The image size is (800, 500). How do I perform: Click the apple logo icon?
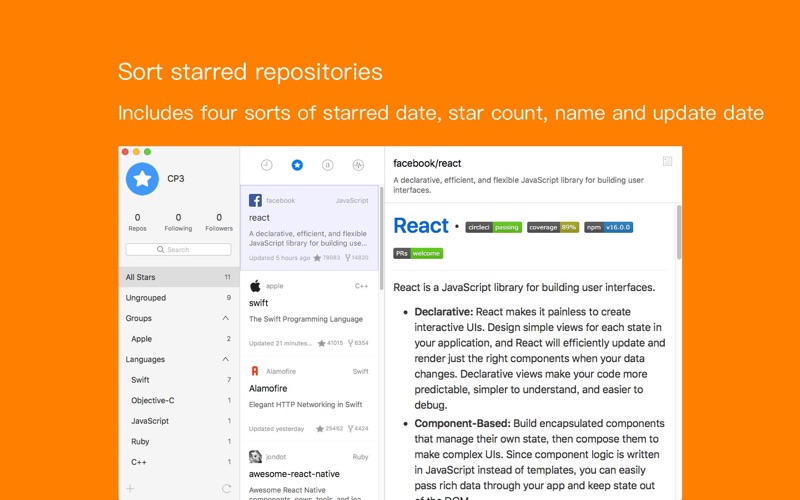click(255, 286)
